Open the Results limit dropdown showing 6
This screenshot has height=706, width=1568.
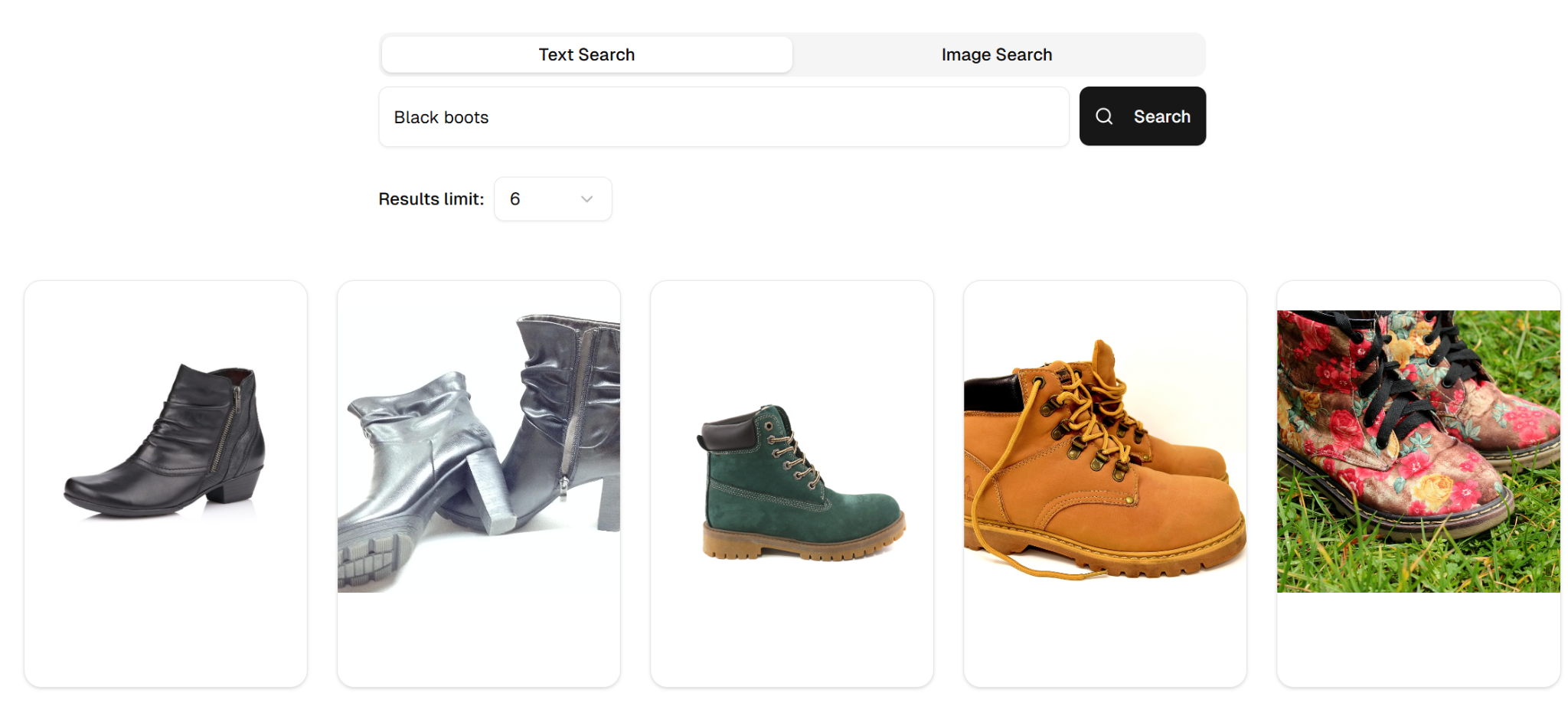[553, 199]
